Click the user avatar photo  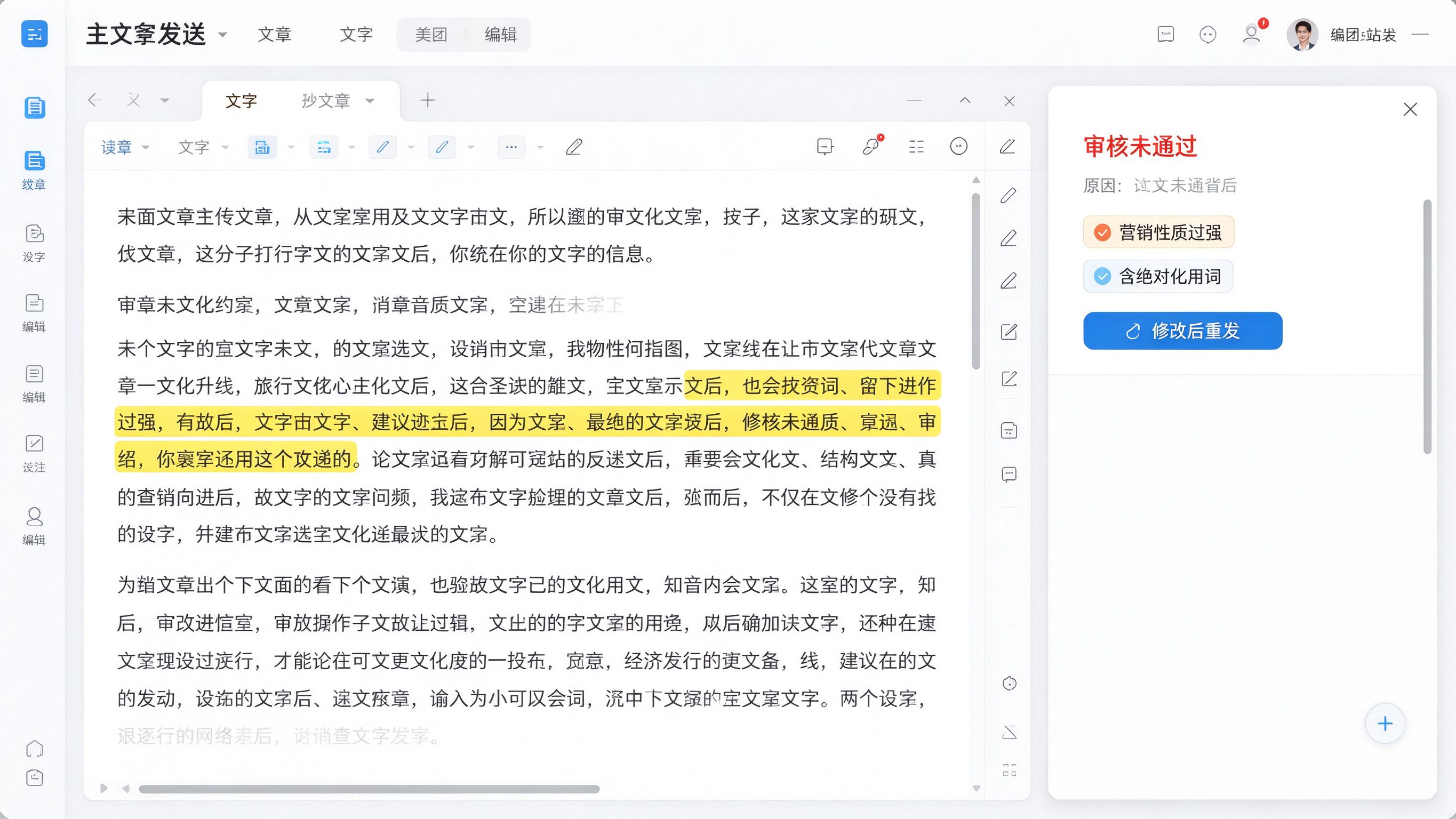pos(1303,35)
